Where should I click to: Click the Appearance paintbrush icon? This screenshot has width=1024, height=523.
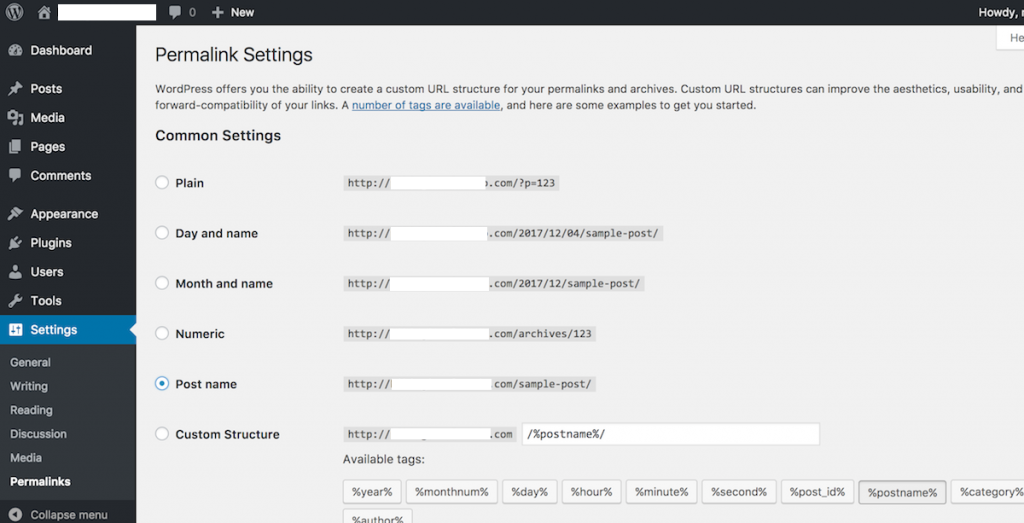[x=15, y=214]
